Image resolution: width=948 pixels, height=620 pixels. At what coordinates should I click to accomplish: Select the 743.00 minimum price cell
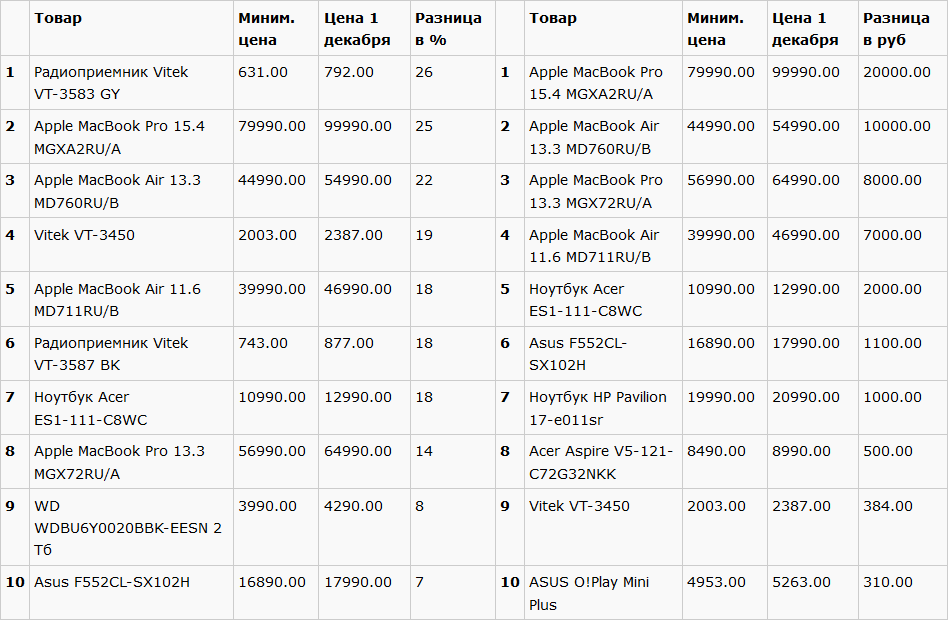[263, 343]
